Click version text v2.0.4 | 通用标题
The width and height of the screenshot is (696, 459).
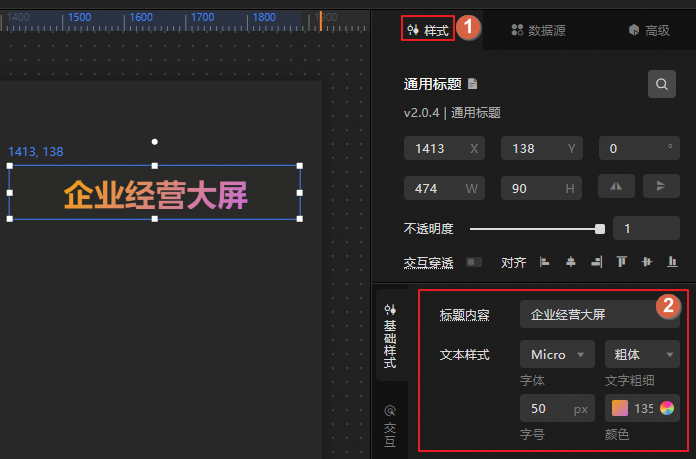(452, 113)
